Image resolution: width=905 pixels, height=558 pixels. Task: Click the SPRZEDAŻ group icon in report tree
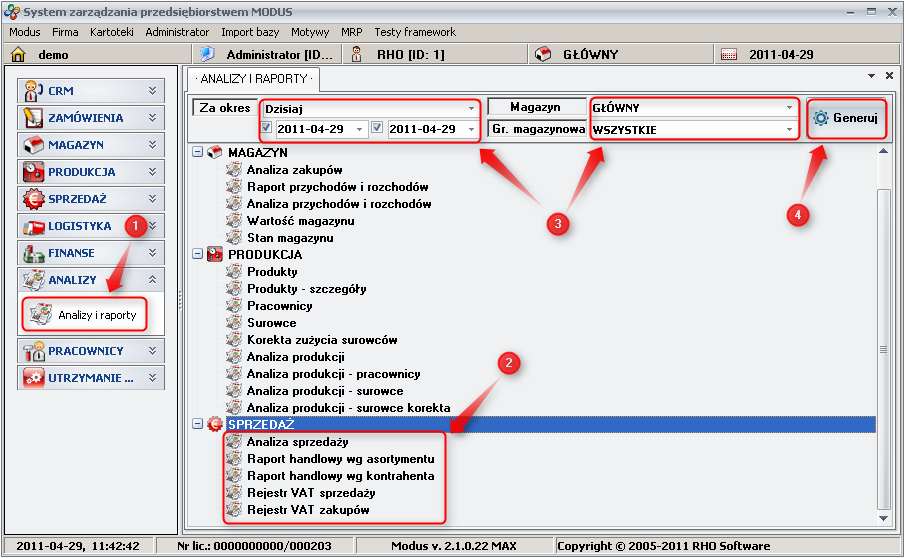214,424
